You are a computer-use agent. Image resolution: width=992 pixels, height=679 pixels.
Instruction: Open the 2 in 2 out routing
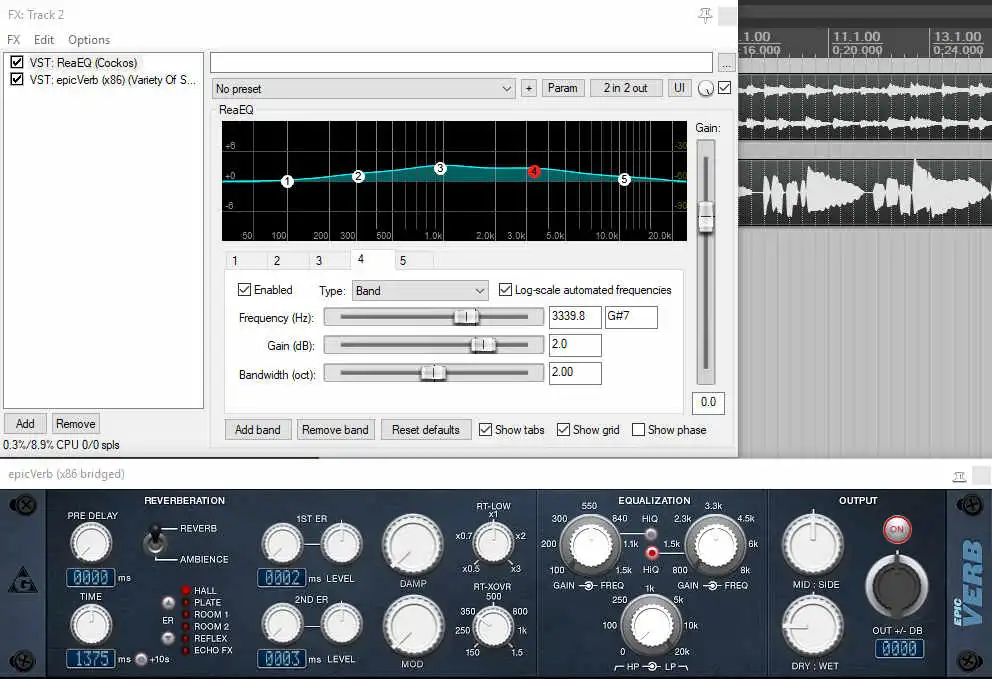[626, 88]
